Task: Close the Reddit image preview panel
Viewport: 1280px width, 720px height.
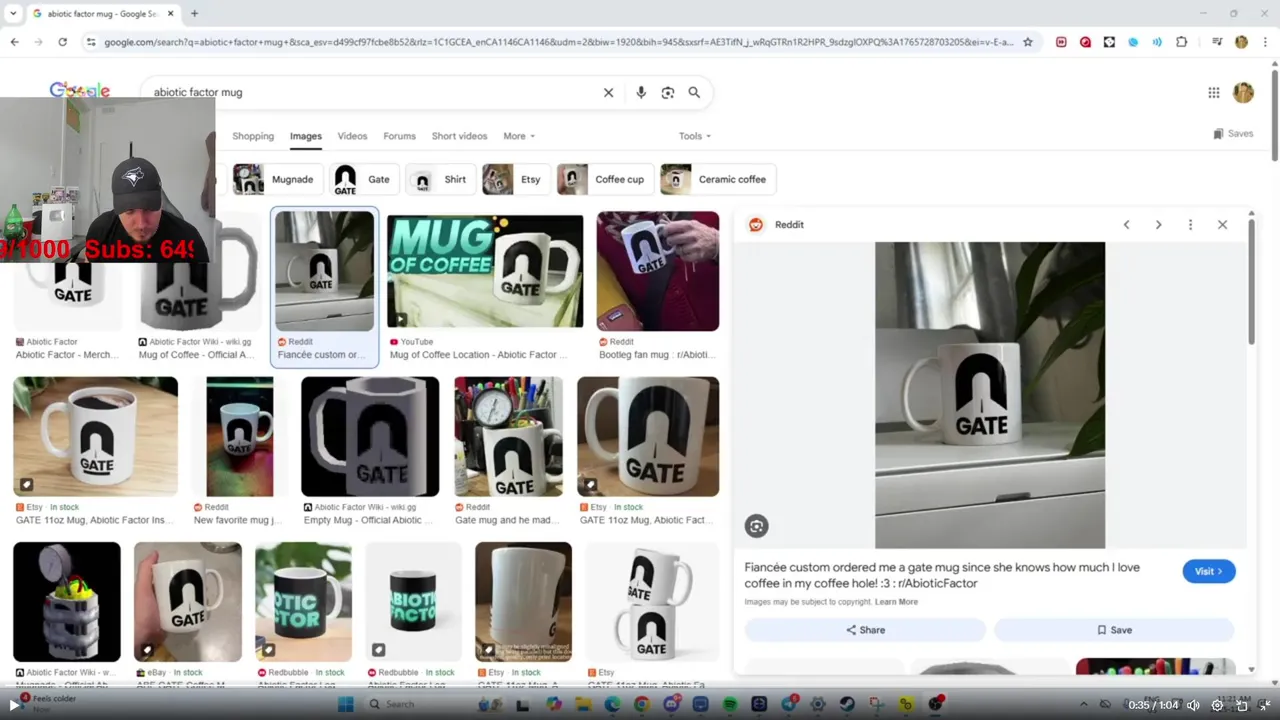Action: click(1222, 225)
